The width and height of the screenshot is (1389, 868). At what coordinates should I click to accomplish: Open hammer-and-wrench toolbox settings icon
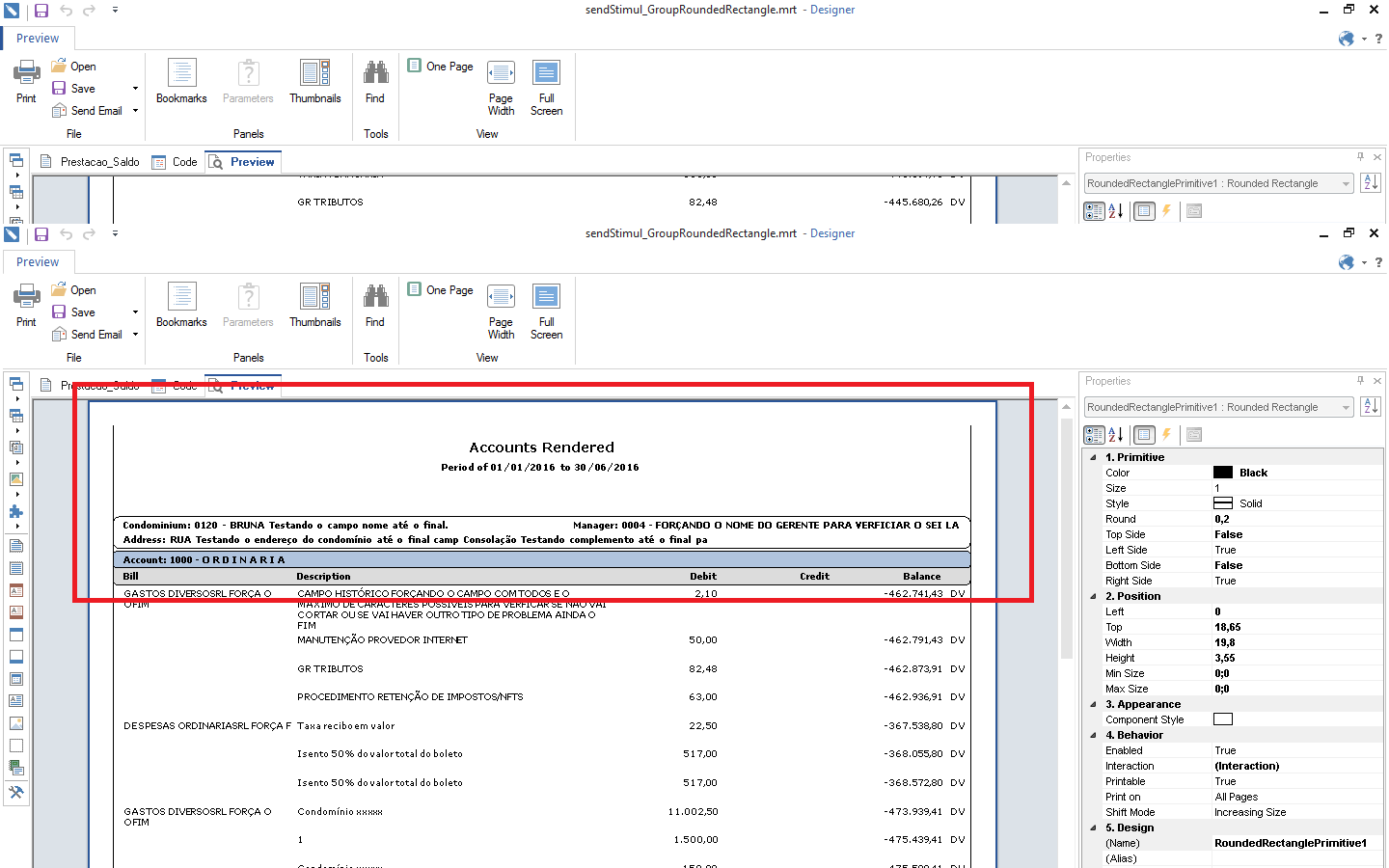pos(16,793)
